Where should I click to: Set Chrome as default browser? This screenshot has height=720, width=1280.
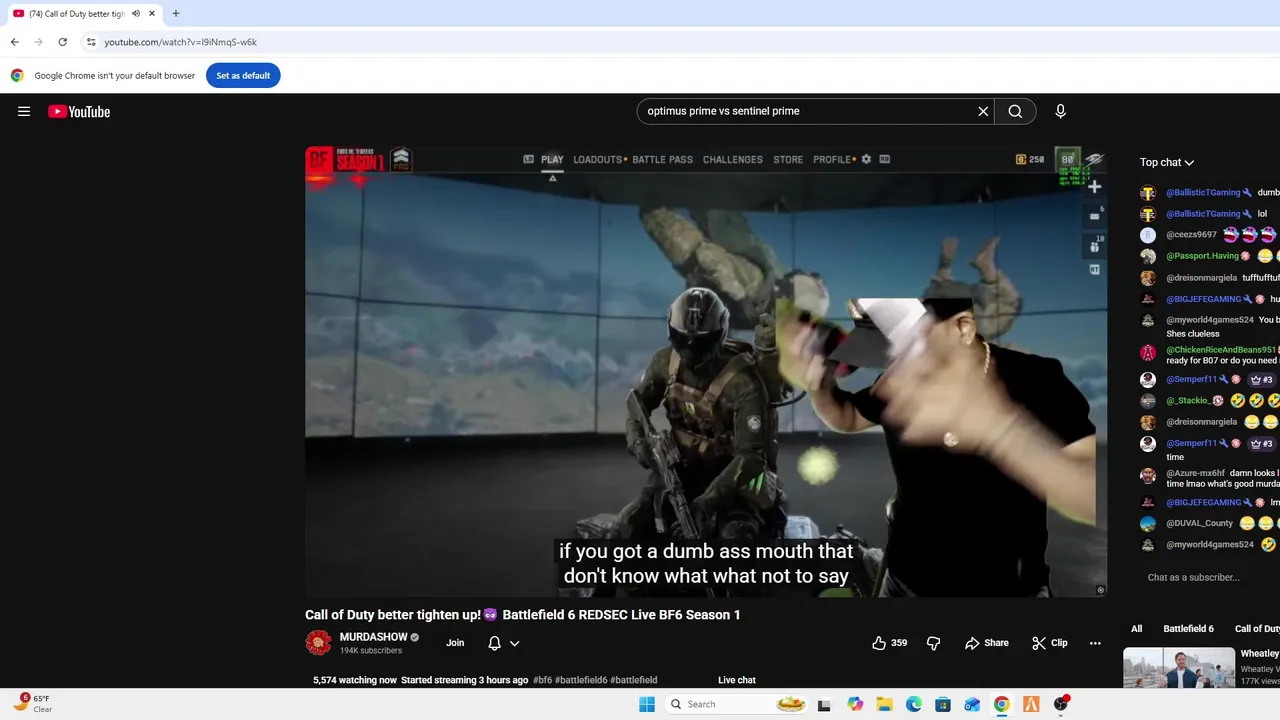pyautogui.click(x=243, y=75)
